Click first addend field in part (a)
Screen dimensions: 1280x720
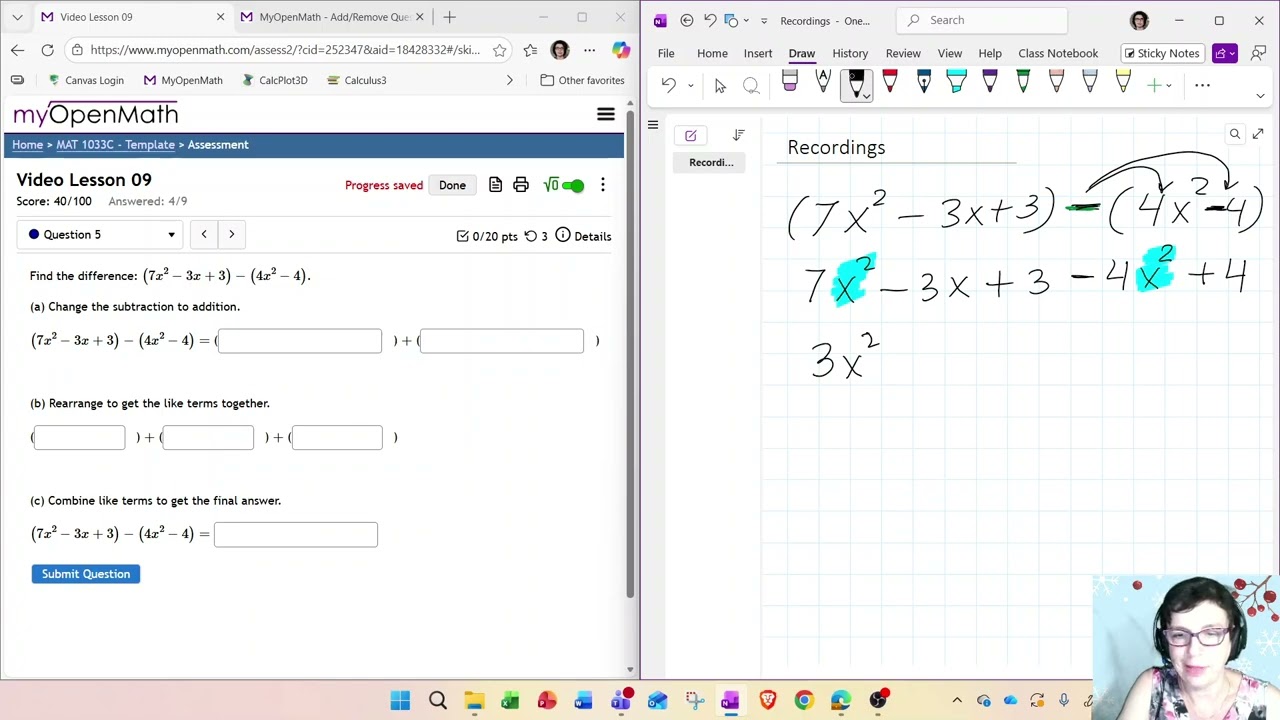point(300,341)
